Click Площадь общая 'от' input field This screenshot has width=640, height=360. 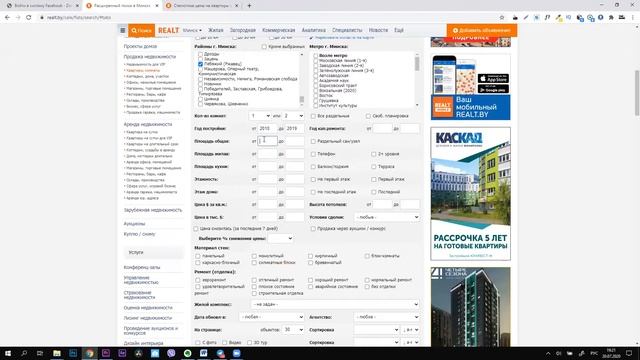(x=268, y=141)
